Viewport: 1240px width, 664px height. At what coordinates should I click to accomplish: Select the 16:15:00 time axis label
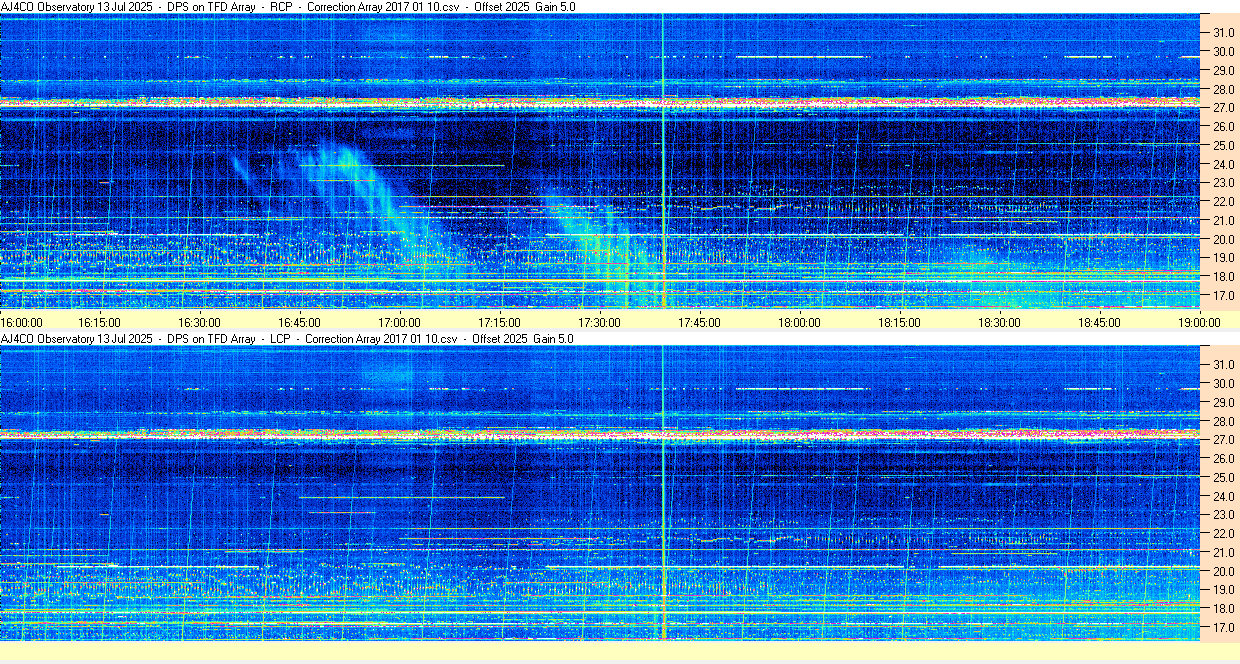[x=99, y=322]
